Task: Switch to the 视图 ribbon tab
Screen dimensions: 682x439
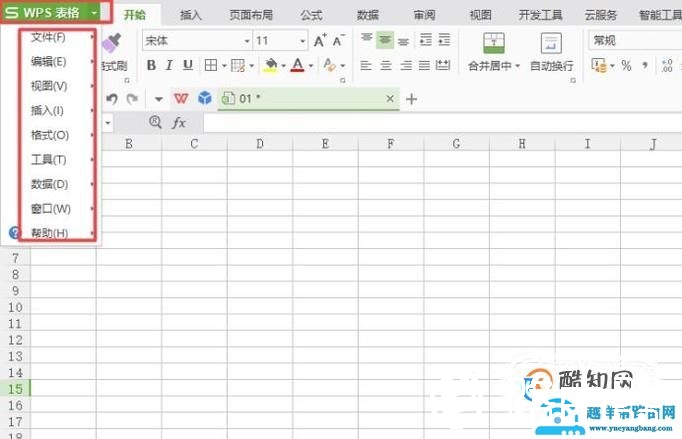Action: coord(481,15)
